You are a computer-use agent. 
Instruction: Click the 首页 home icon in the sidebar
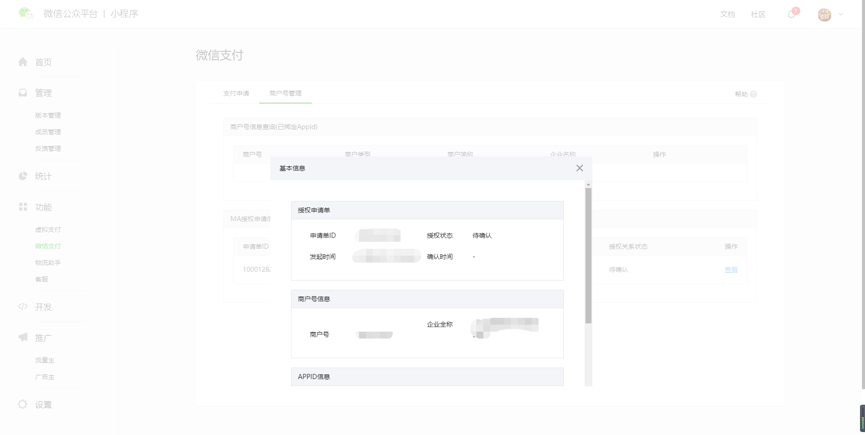click(x=23, y=62)
